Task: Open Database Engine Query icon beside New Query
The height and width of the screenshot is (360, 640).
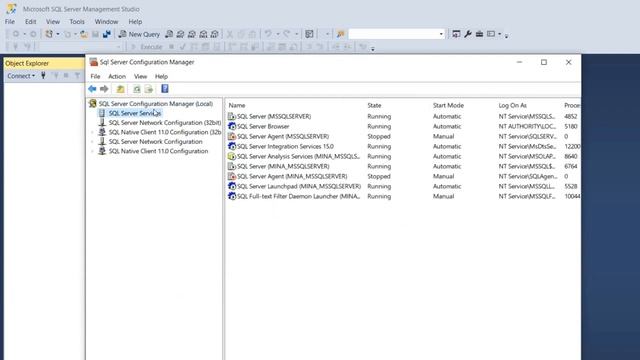Action: 169,34
